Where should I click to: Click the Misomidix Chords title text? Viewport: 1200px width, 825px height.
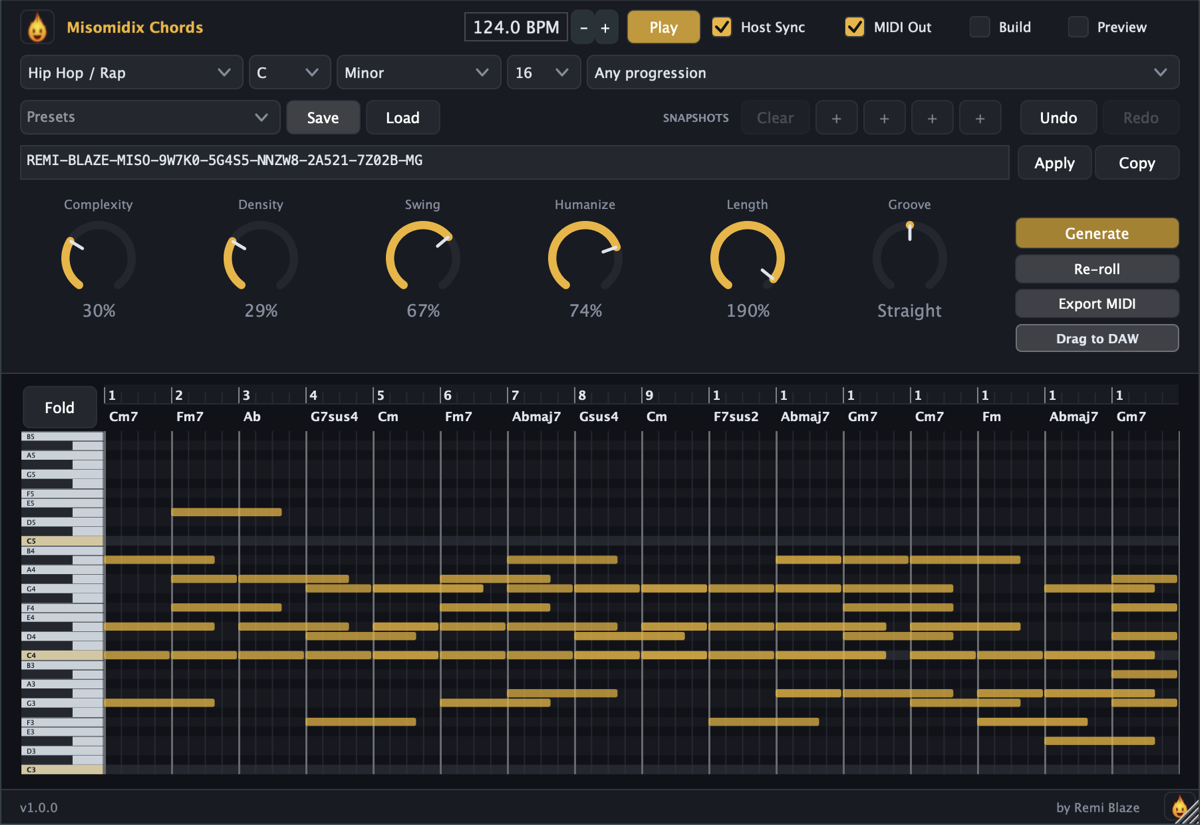[x=135, y=27]
